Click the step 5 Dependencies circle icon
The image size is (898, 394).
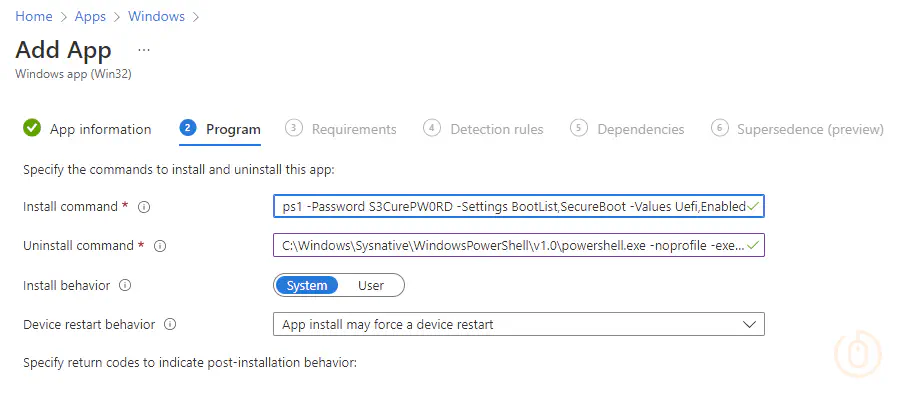pyautogui.click(x=579, y=128)
